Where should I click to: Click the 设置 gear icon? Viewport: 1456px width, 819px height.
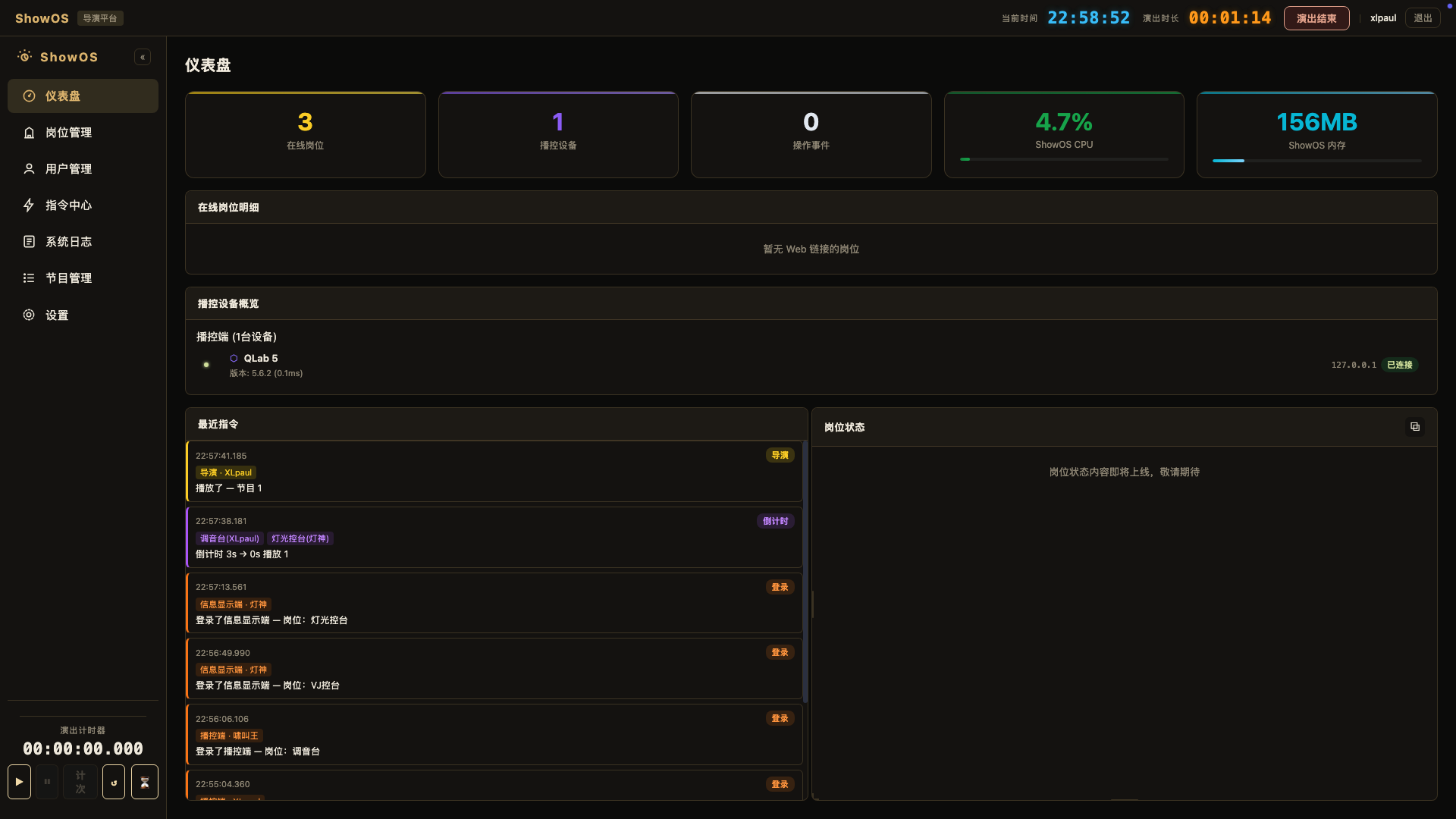29,315
